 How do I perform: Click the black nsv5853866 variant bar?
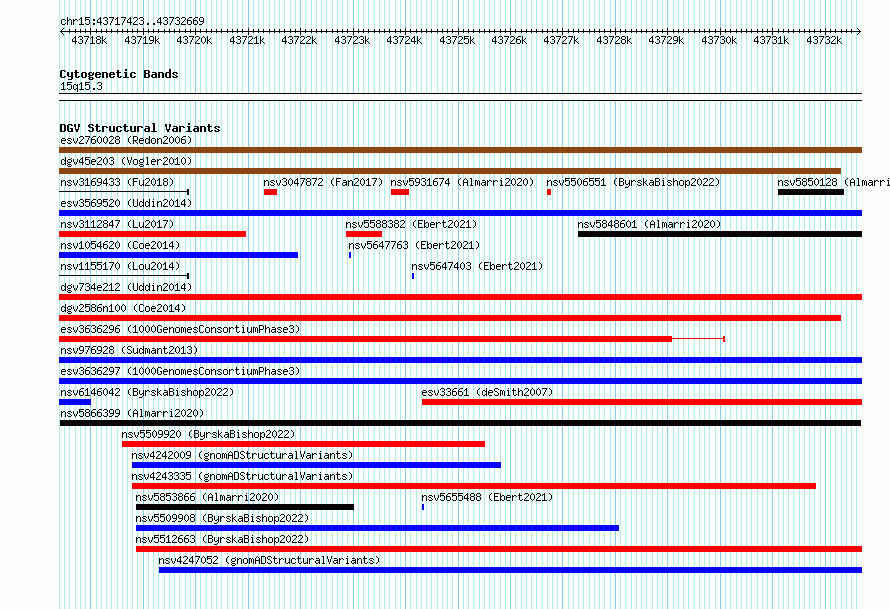coord(245,507)
